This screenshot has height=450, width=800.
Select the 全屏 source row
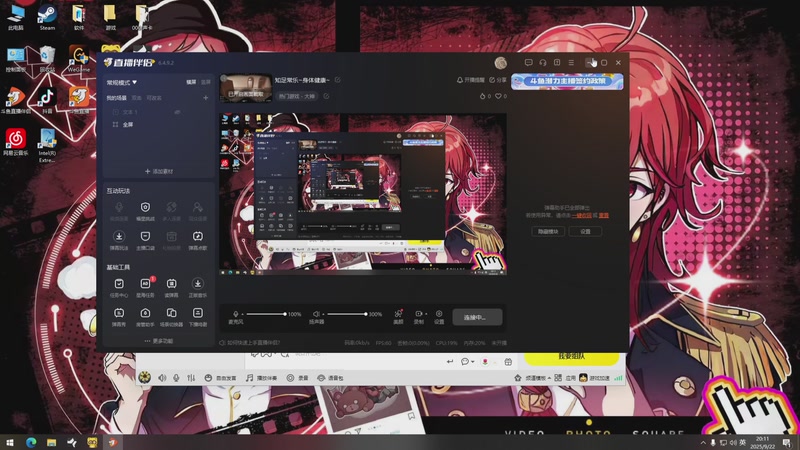(159, 124)
